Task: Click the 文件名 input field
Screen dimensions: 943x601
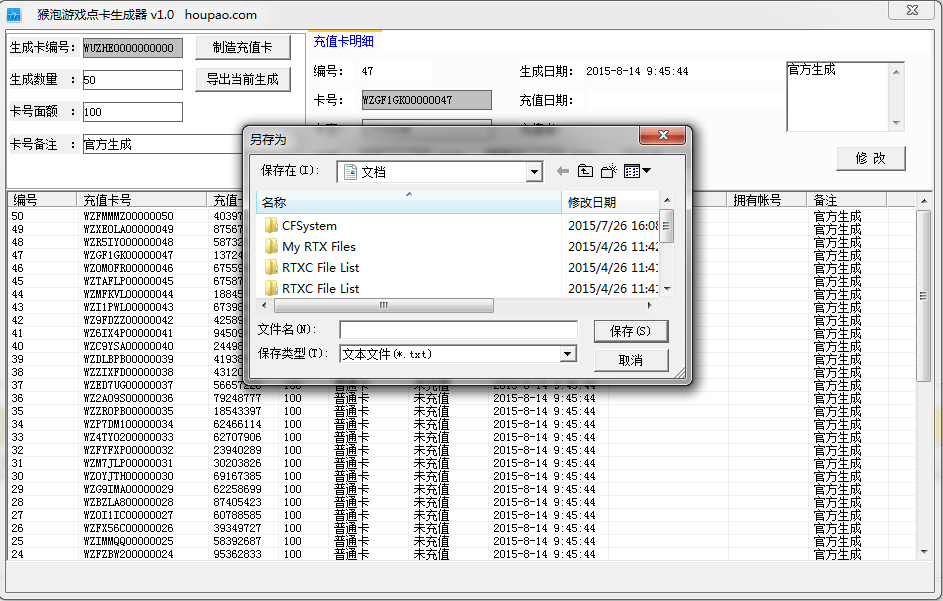Action: (x=458, y=330)
